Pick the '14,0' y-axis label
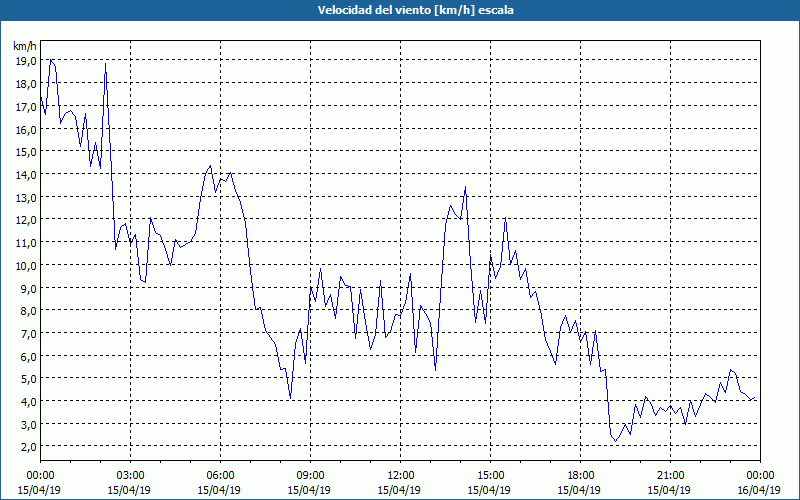Viewport: 800px width, 500px height. click(27, 174)
